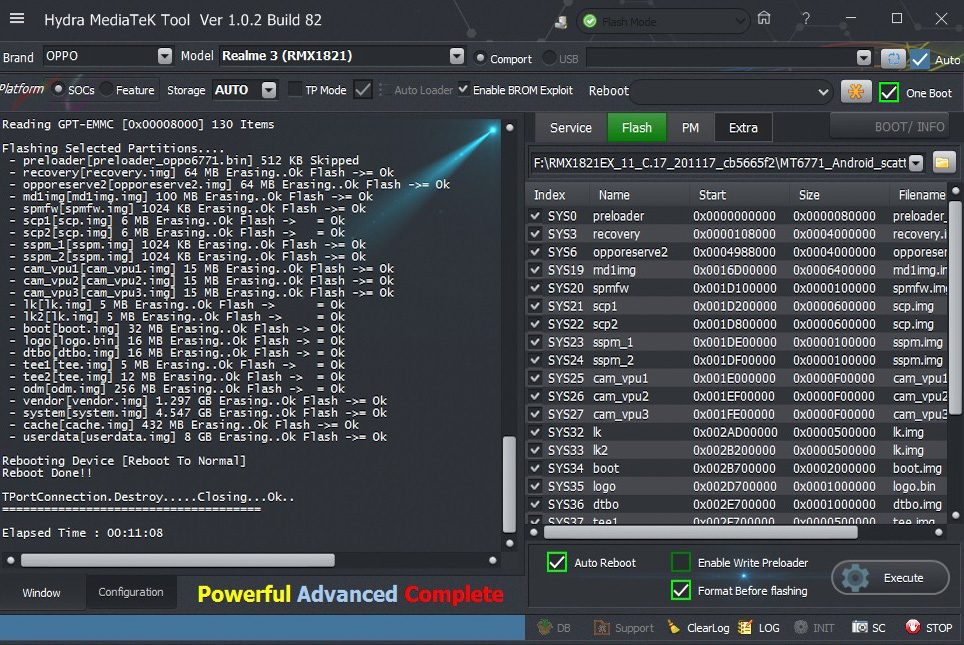Open the Model dropdown
The height and width of the screenshot is (645, 964).
point(457,56)
